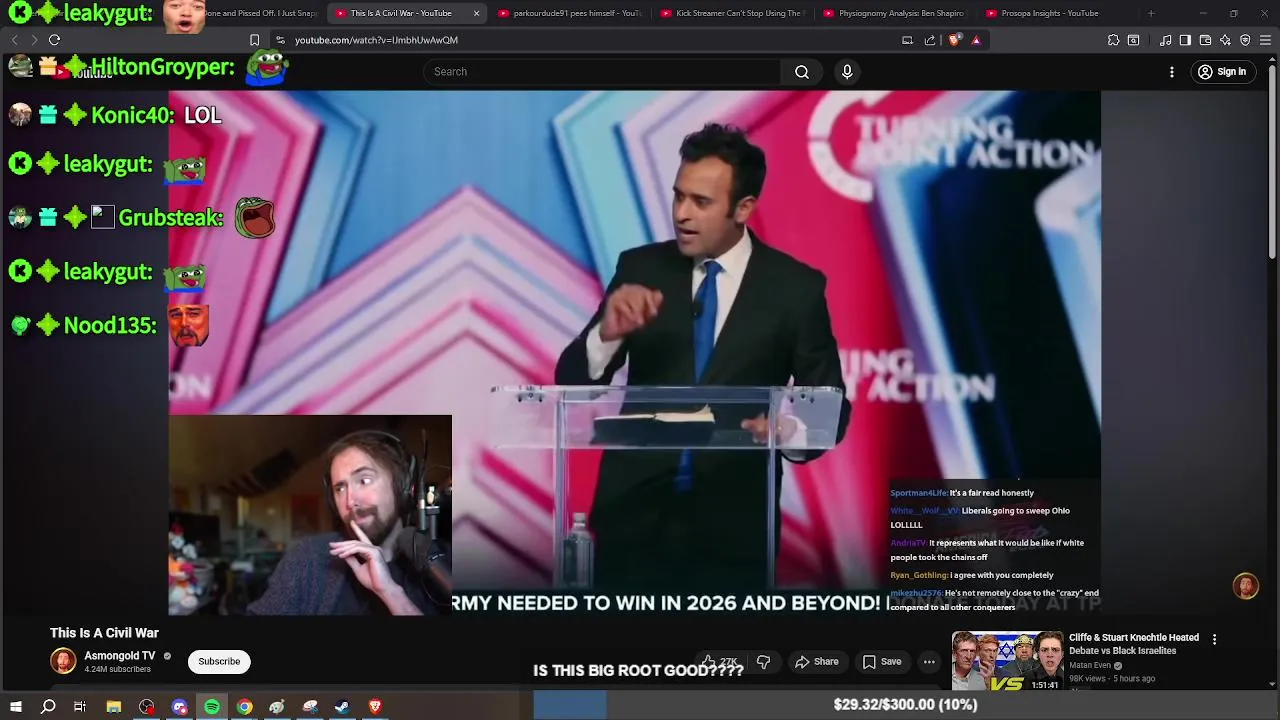The height and width of the screenshot is (720, 1280).
Task: Open Steam from the taskbar
Action: [342, 707]
